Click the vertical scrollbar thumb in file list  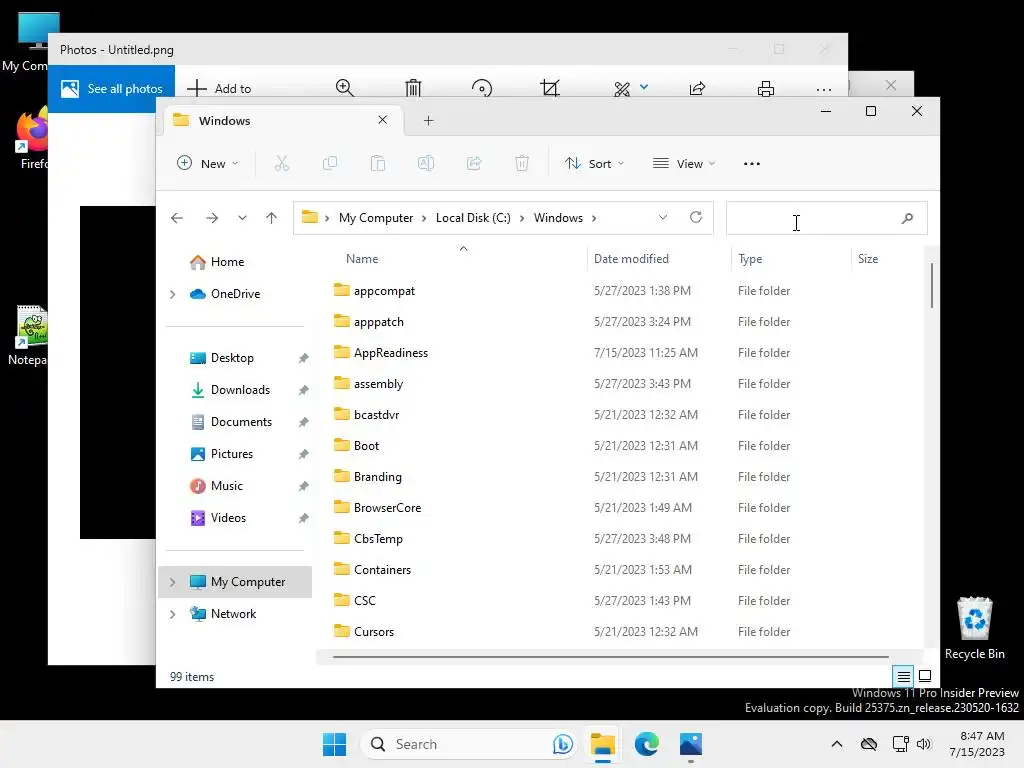(931, 285)
